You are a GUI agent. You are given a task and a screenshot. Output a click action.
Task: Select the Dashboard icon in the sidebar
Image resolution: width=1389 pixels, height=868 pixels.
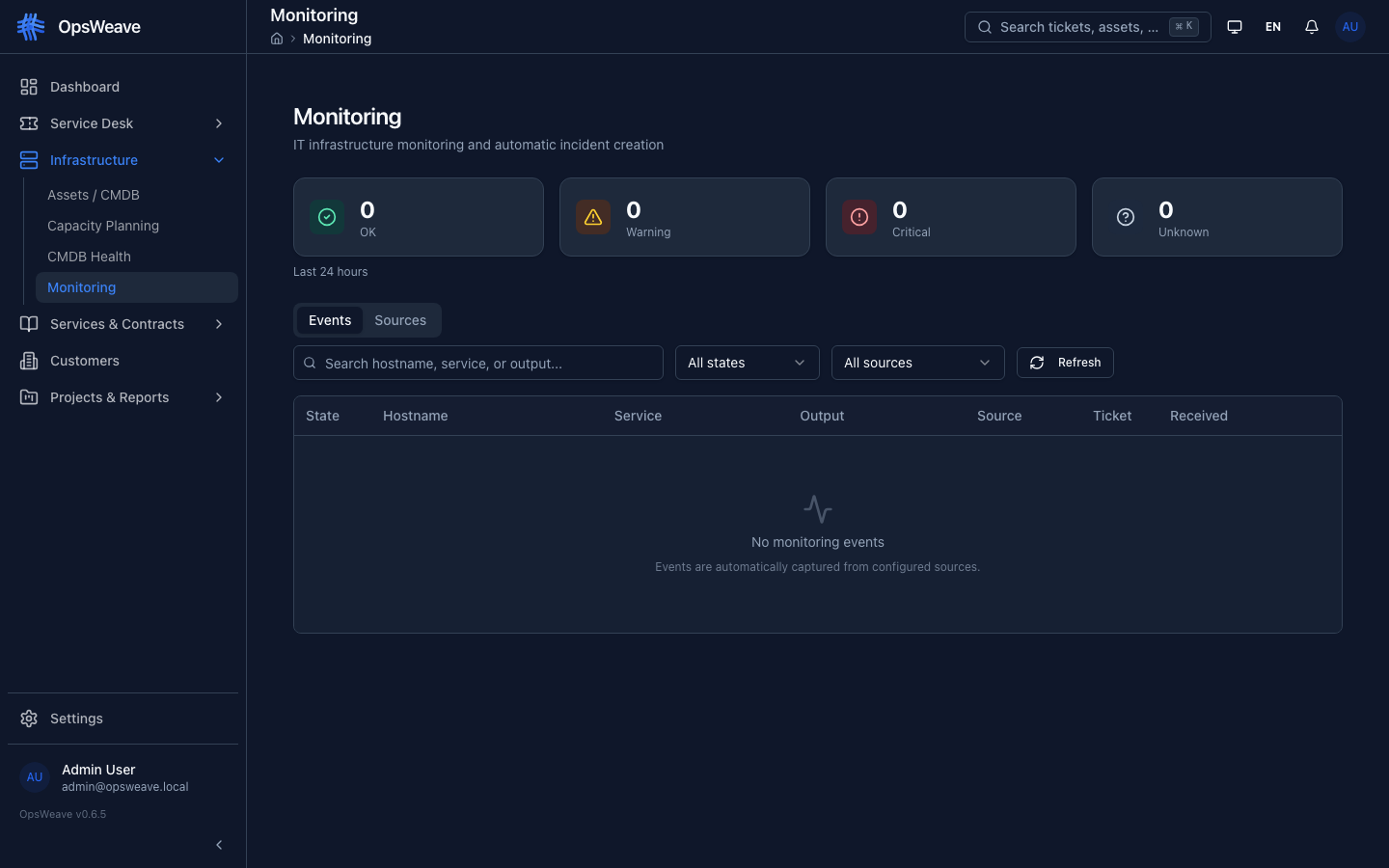point(28,86)
